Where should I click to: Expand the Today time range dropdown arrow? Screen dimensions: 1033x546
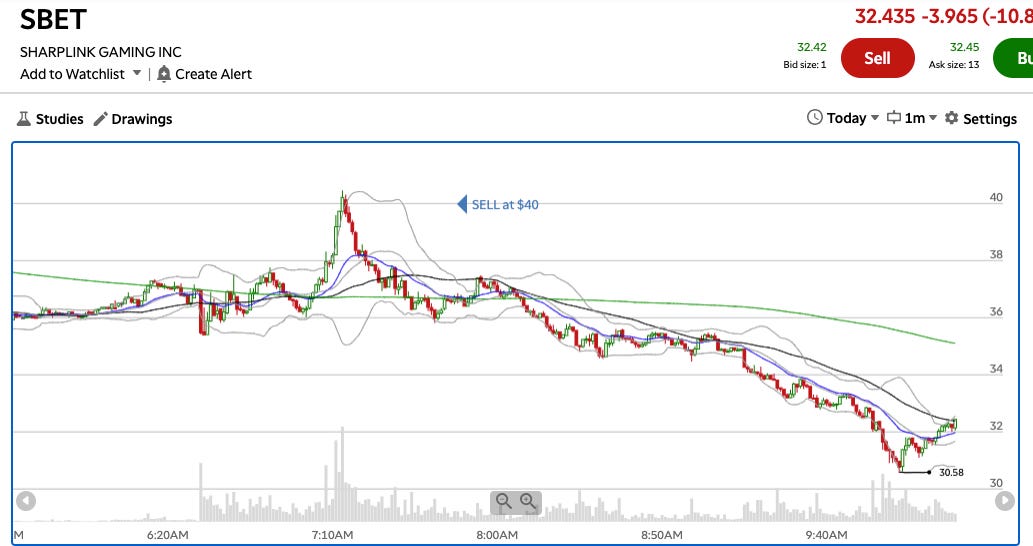pos(875,118)
